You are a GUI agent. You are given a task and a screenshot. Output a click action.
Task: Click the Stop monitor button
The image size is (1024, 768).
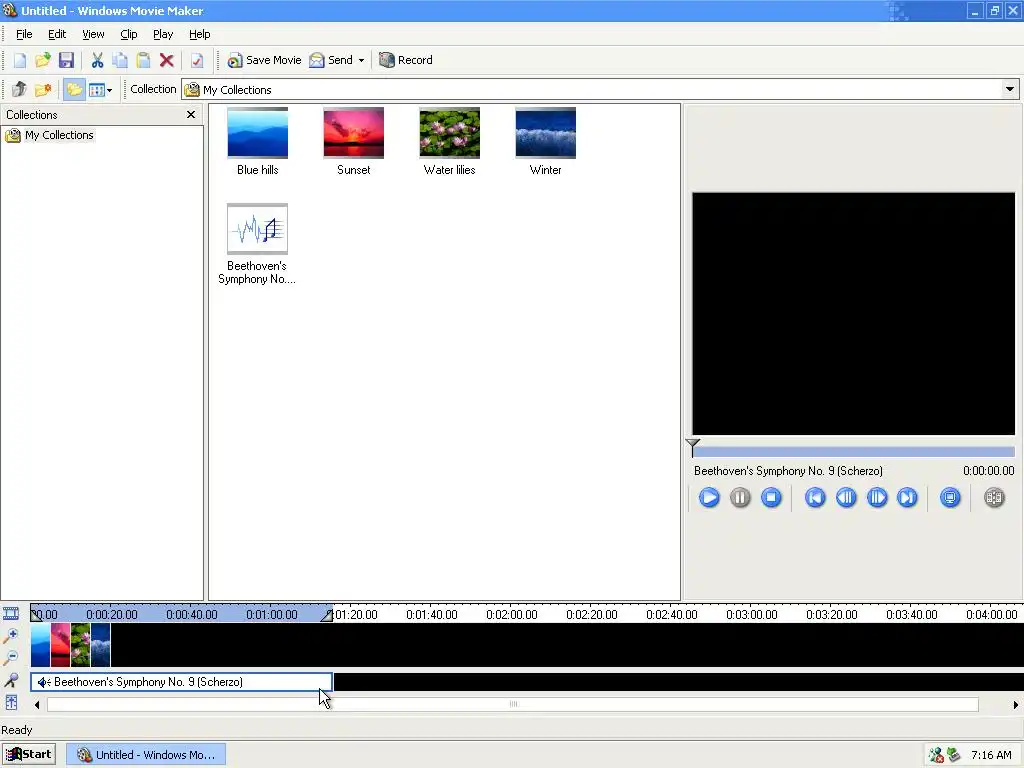(771, 498)
